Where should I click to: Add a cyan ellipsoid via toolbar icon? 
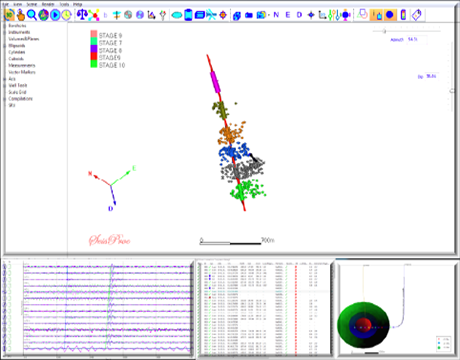(x=177, y=15)
